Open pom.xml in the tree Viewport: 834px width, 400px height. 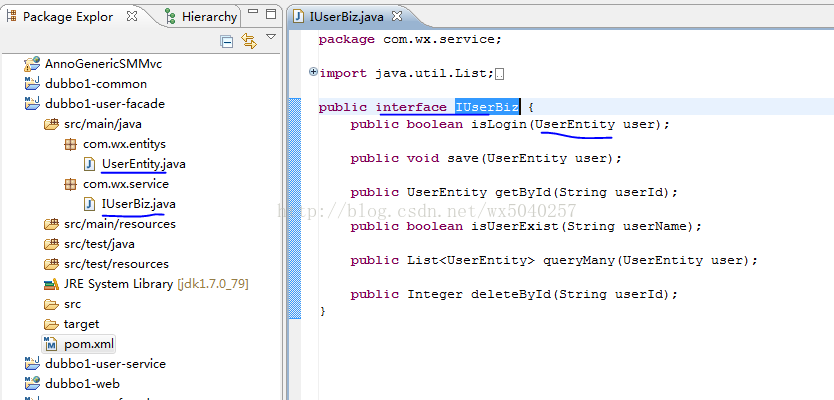pyautogui.click(x=89, y=344)
